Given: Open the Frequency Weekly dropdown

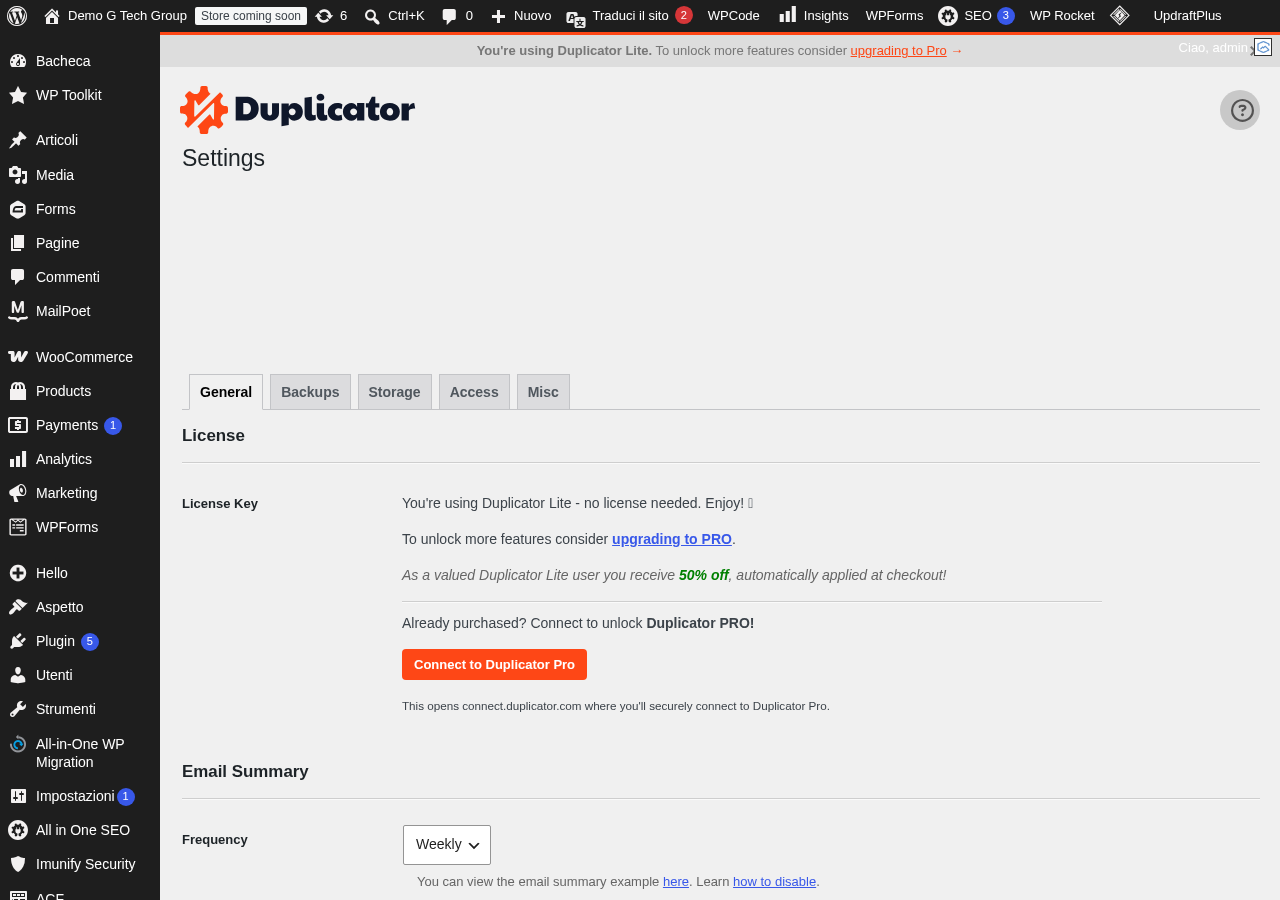Looking at the screenshot, I should [x=447, y=845].
